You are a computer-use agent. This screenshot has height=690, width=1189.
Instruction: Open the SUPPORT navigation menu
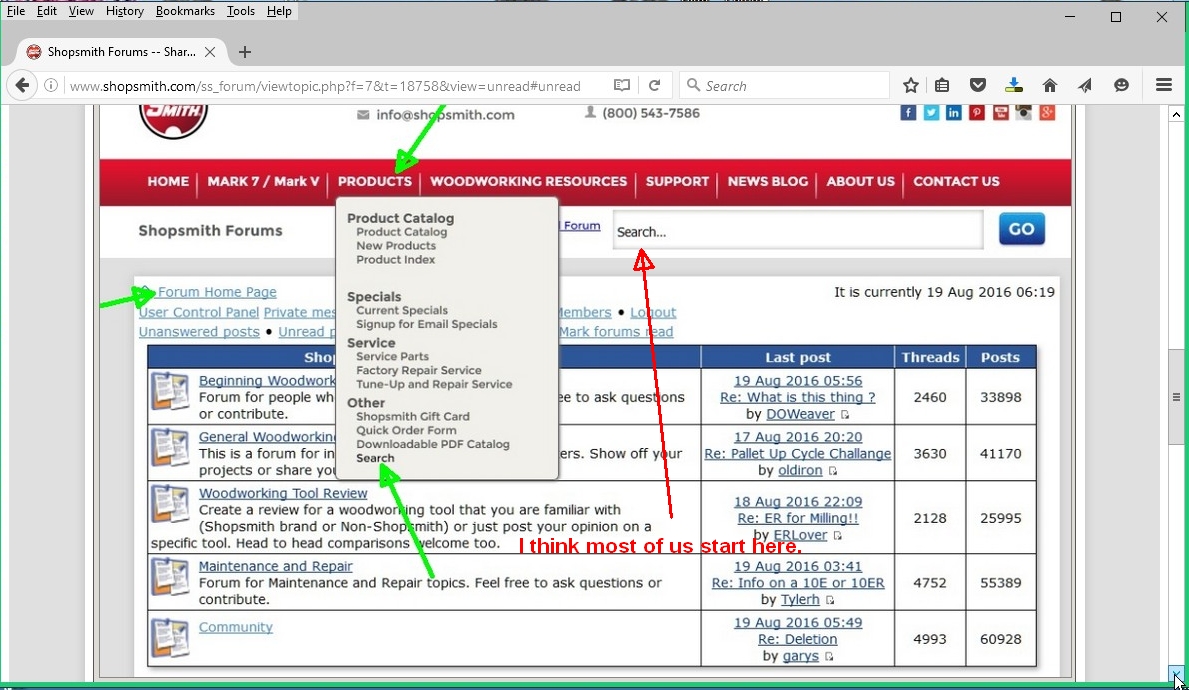point(677,181)
